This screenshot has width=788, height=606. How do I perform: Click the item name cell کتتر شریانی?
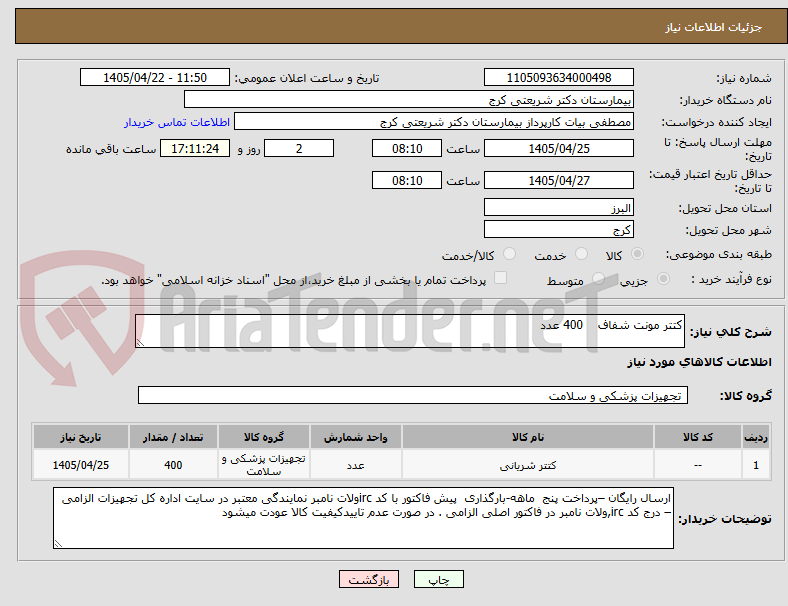[x=528, y=465]
